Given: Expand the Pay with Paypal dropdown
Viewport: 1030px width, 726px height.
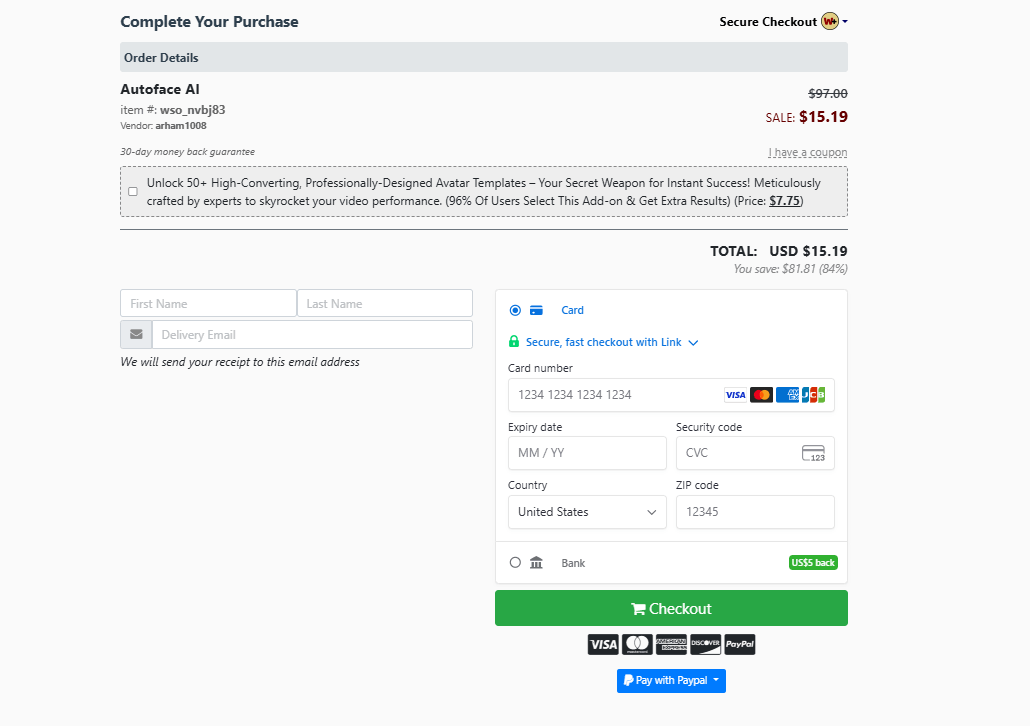Looking at the screenshot, I should pos(671,681).
